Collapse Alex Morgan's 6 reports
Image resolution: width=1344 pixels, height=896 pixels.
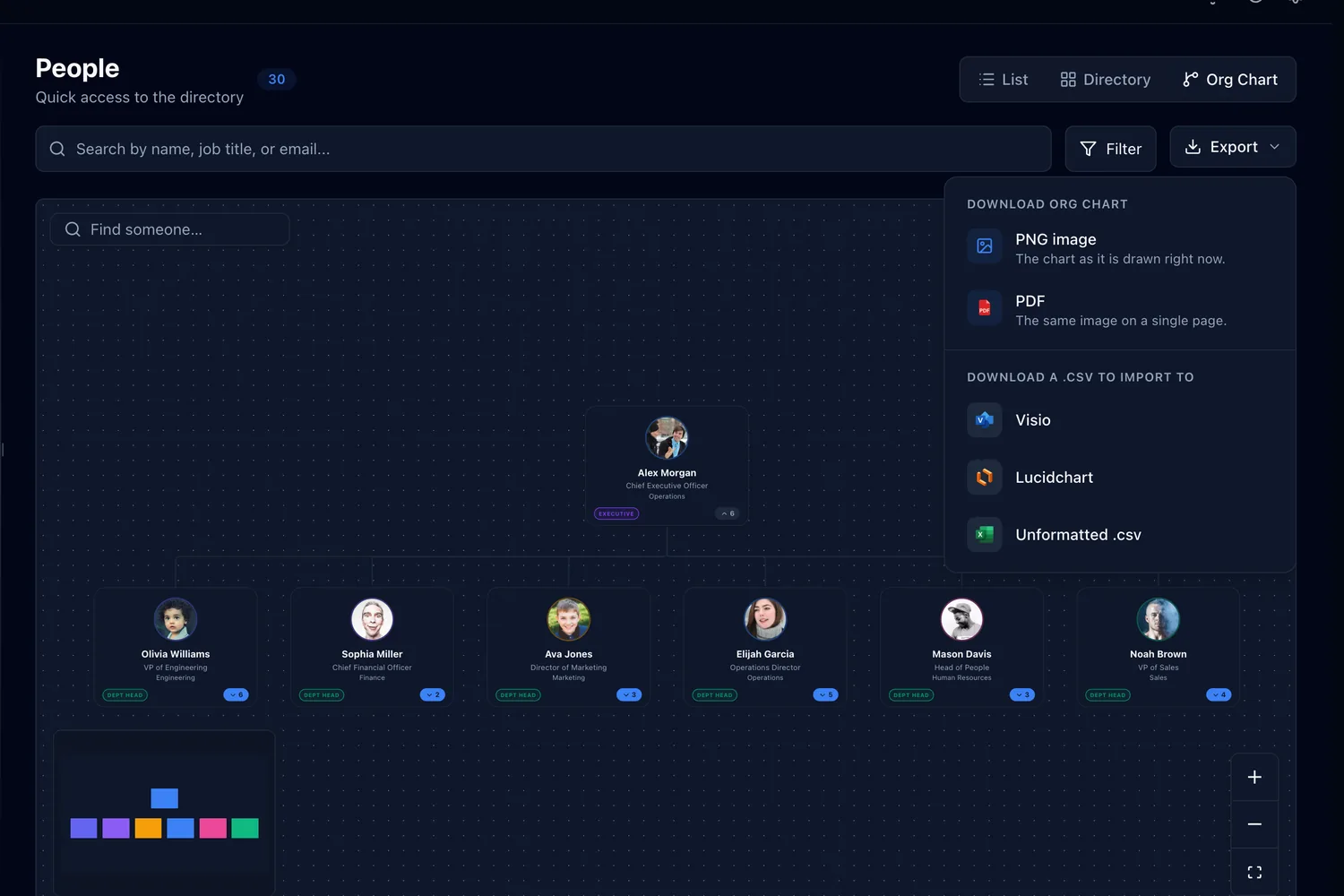[728, 513]
